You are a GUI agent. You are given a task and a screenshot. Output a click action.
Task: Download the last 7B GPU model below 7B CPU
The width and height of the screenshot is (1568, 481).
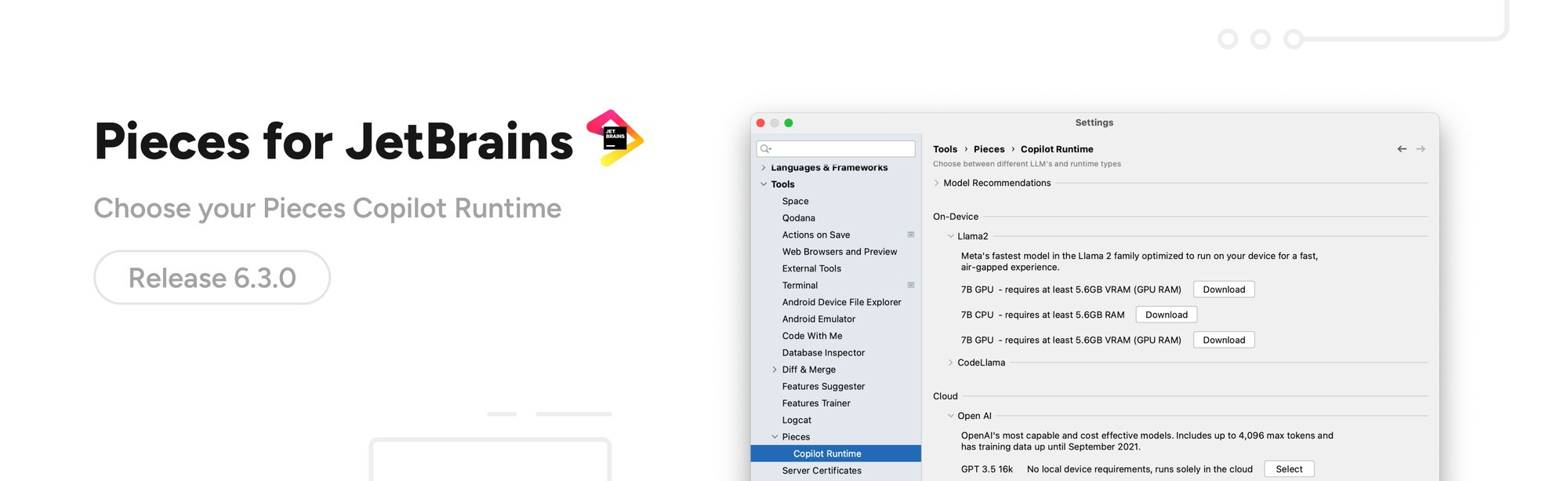[x=1224, y=340]
